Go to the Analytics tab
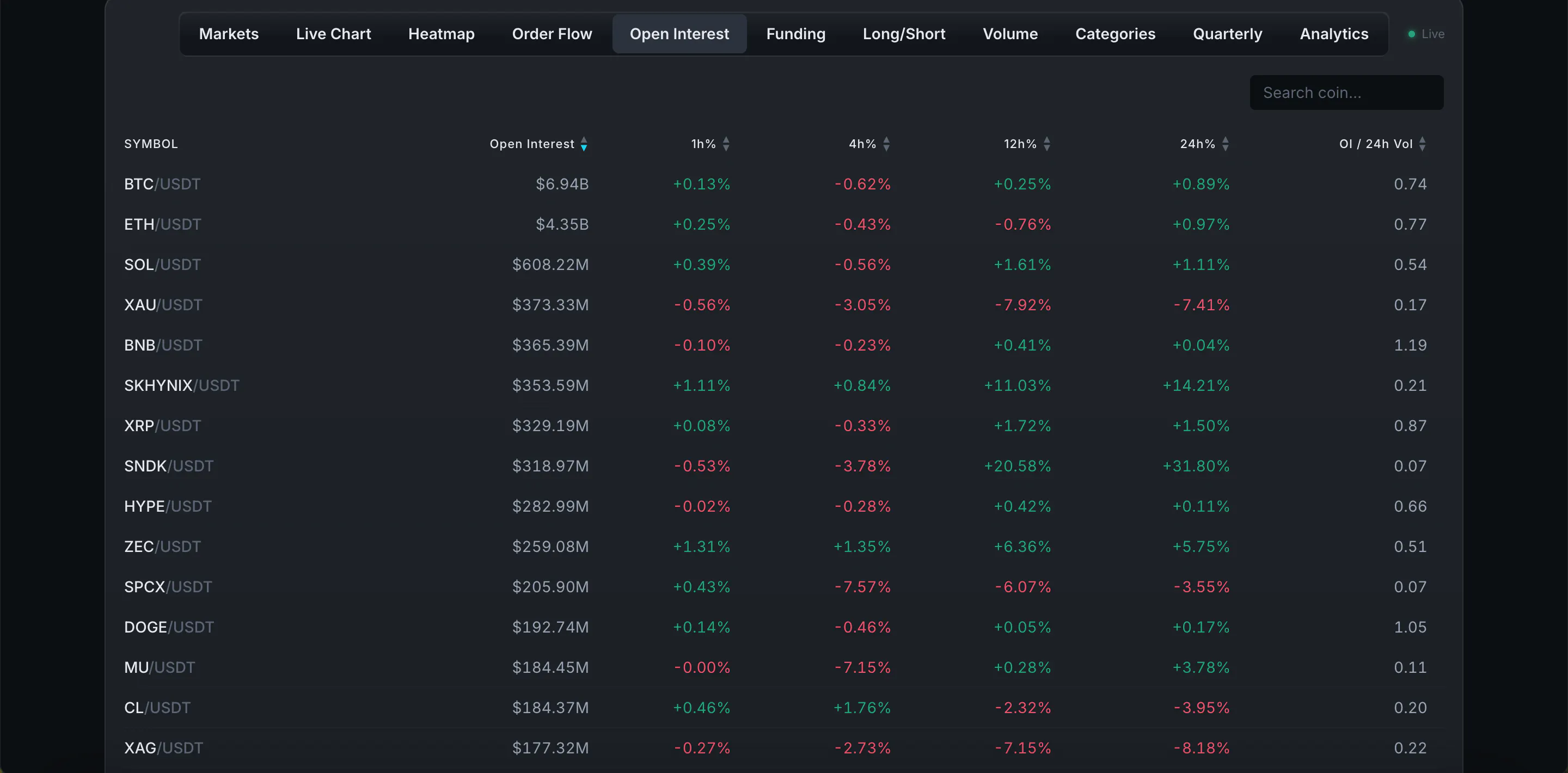The height and width of the screenshot is (773, 1568). (1334, 34)
